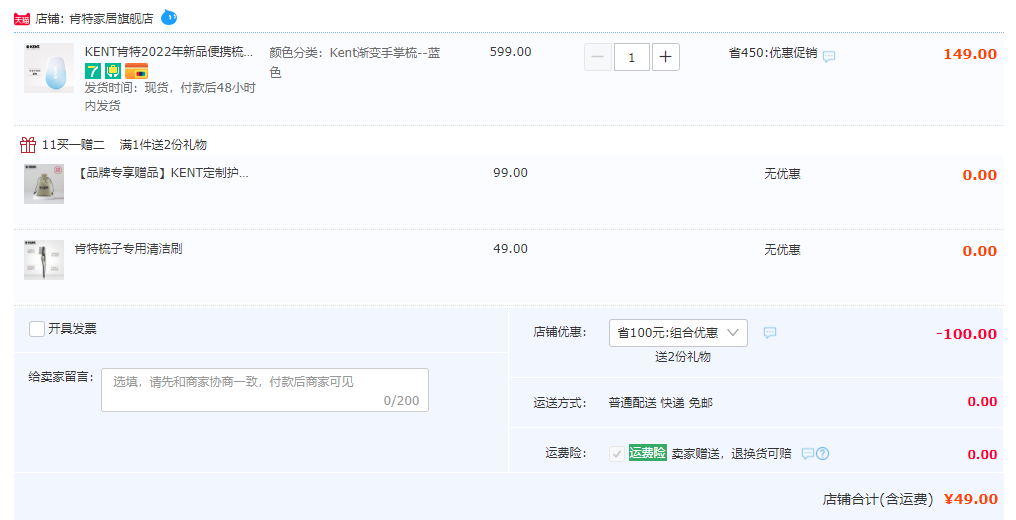Click the store total ¥49.00
Screen dimensions: 1016x520
(971, 499)
